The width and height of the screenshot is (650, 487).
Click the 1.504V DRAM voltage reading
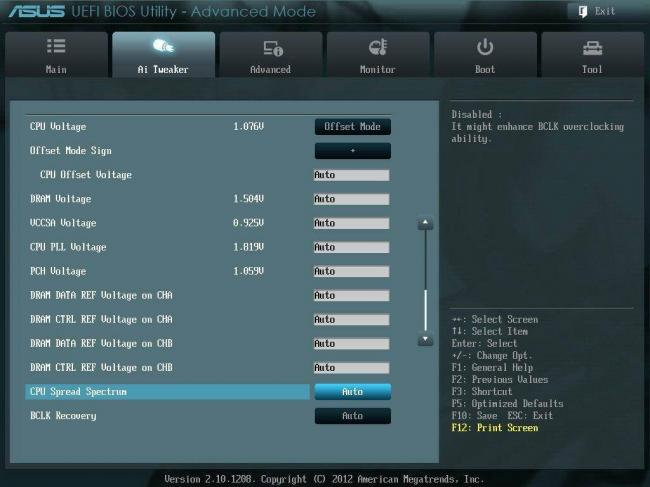click(248, 199)
